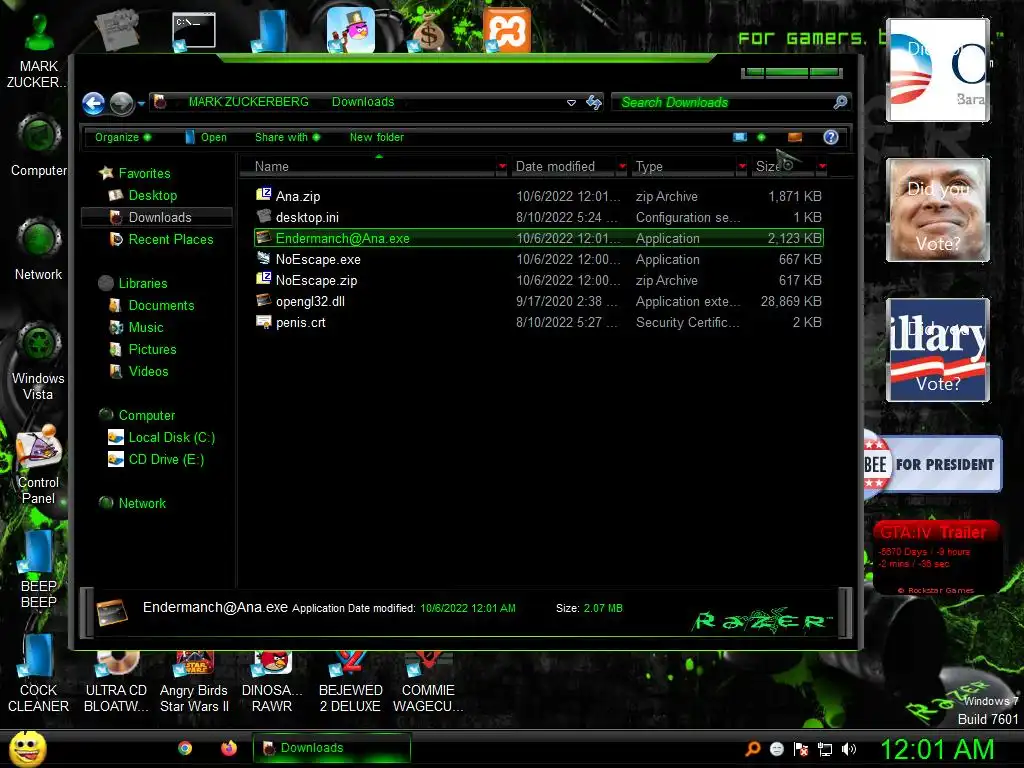Select Downloads in the navigation pane

156,217
